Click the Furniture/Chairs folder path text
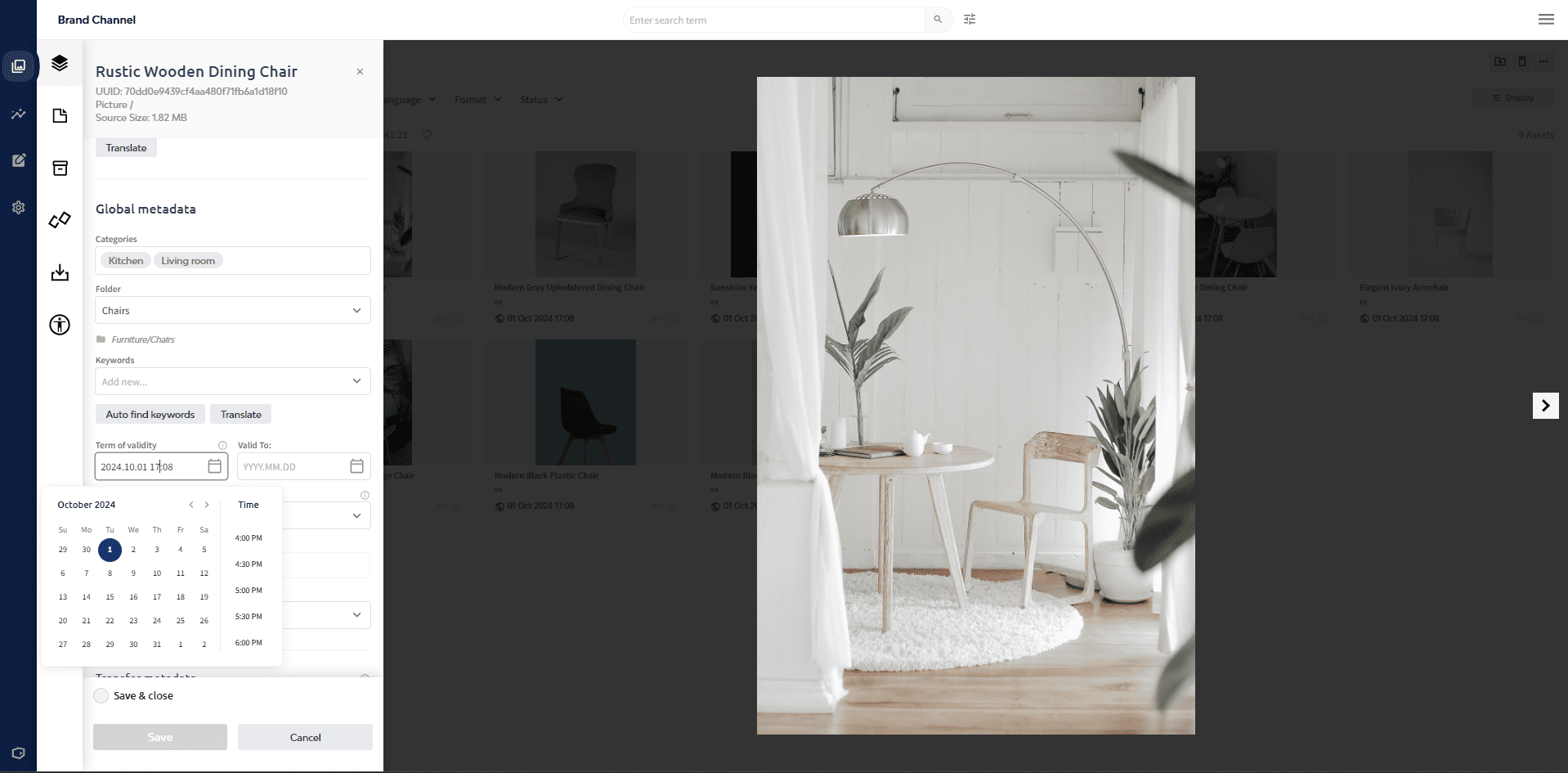 point(143,339)
